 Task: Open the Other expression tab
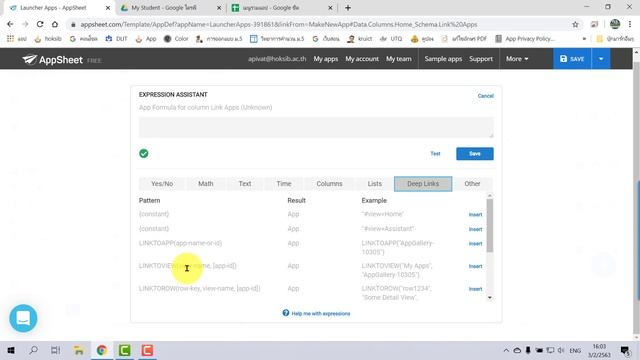472,184
